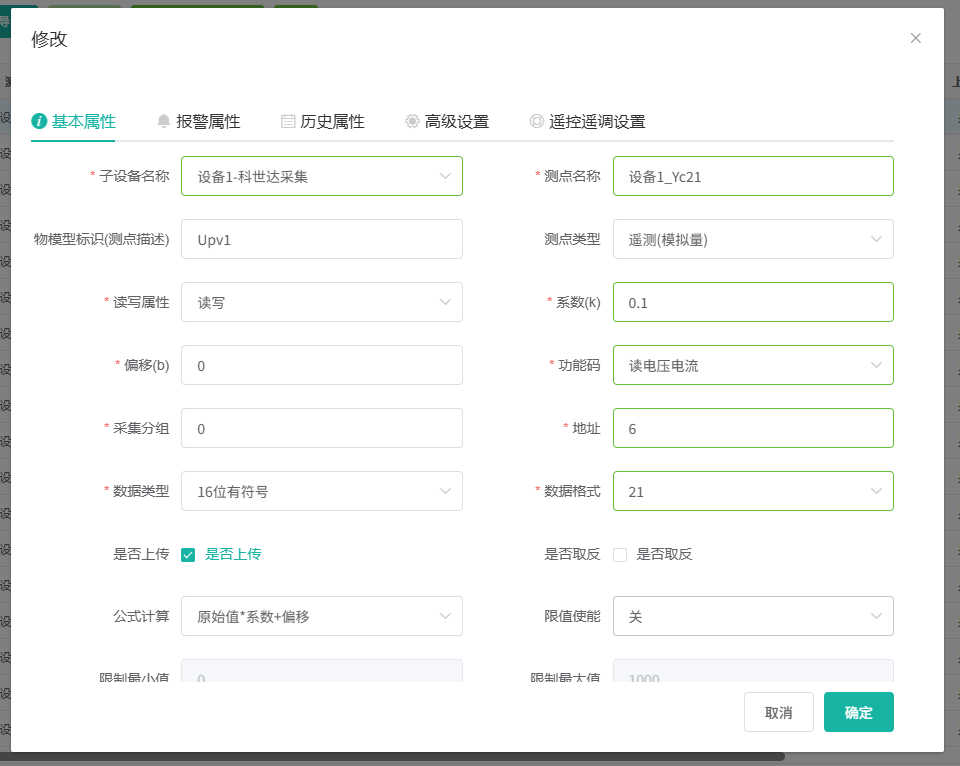Image resolution: width=960 pixels, height=766 pixels.
Task: Close the 修改 dialog with X icon
Action: tap(915, 38)
